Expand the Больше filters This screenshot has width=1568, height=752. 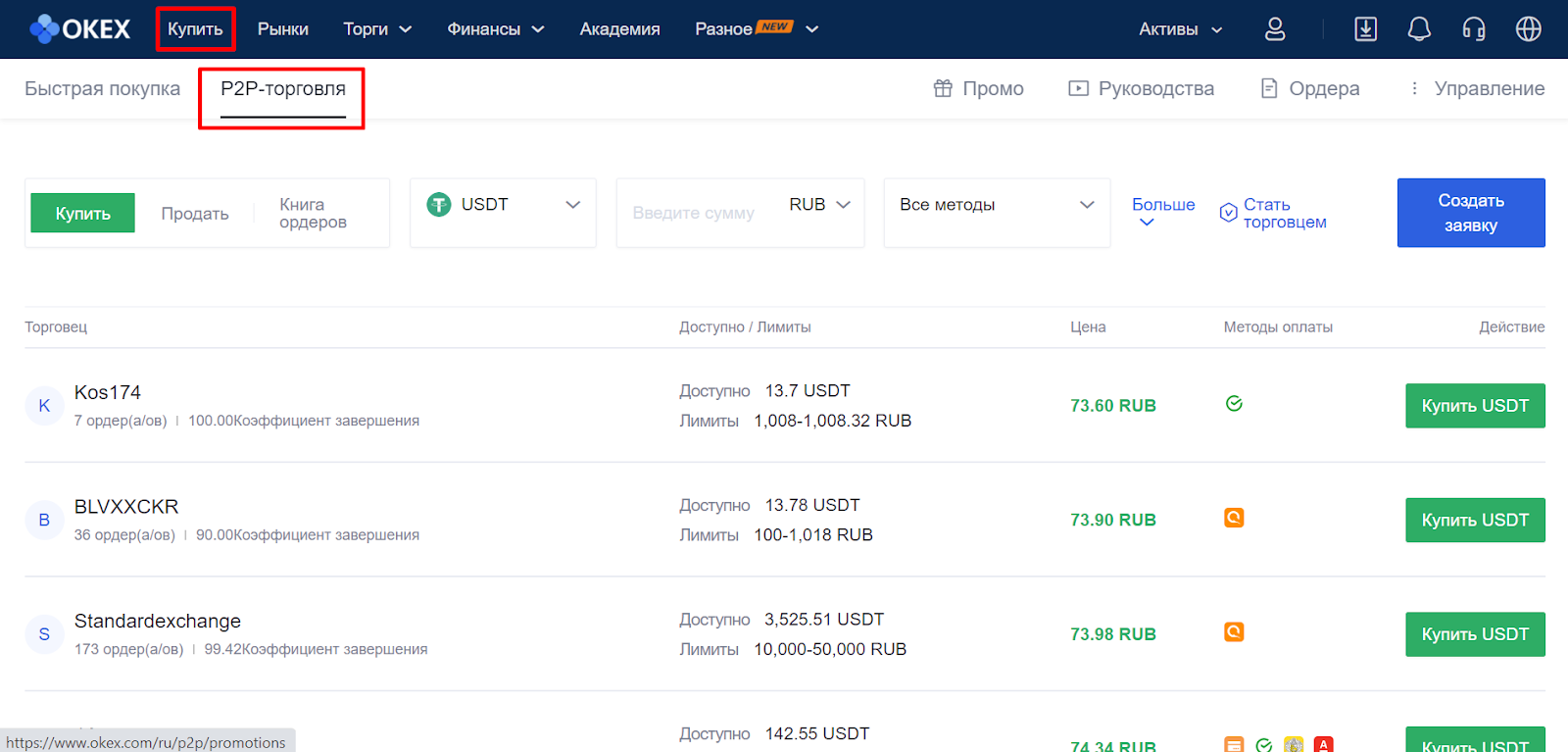(1163, 213)
